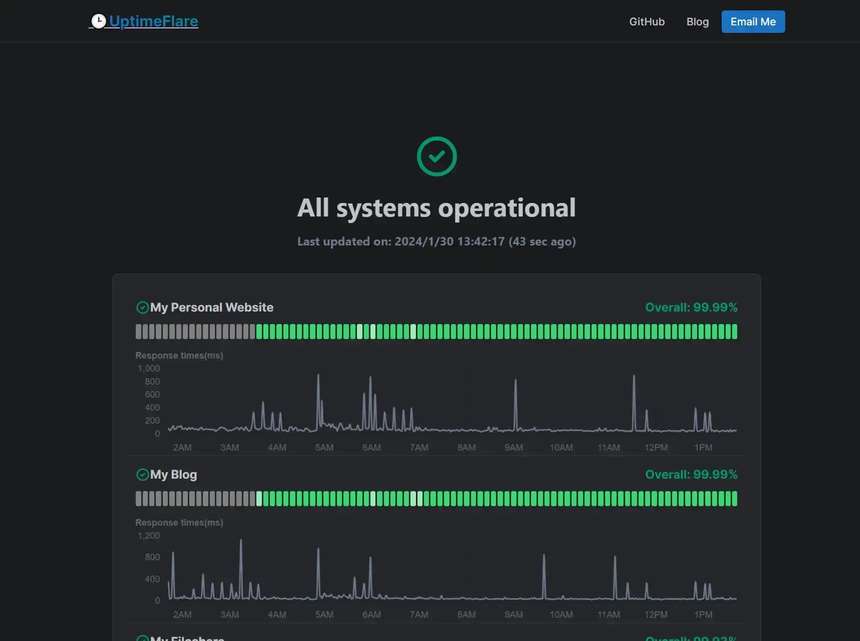Click the UptimeFlare clock logo icon
The height and width of the screenshot is (641, 860).
click(x=98, y=21)
